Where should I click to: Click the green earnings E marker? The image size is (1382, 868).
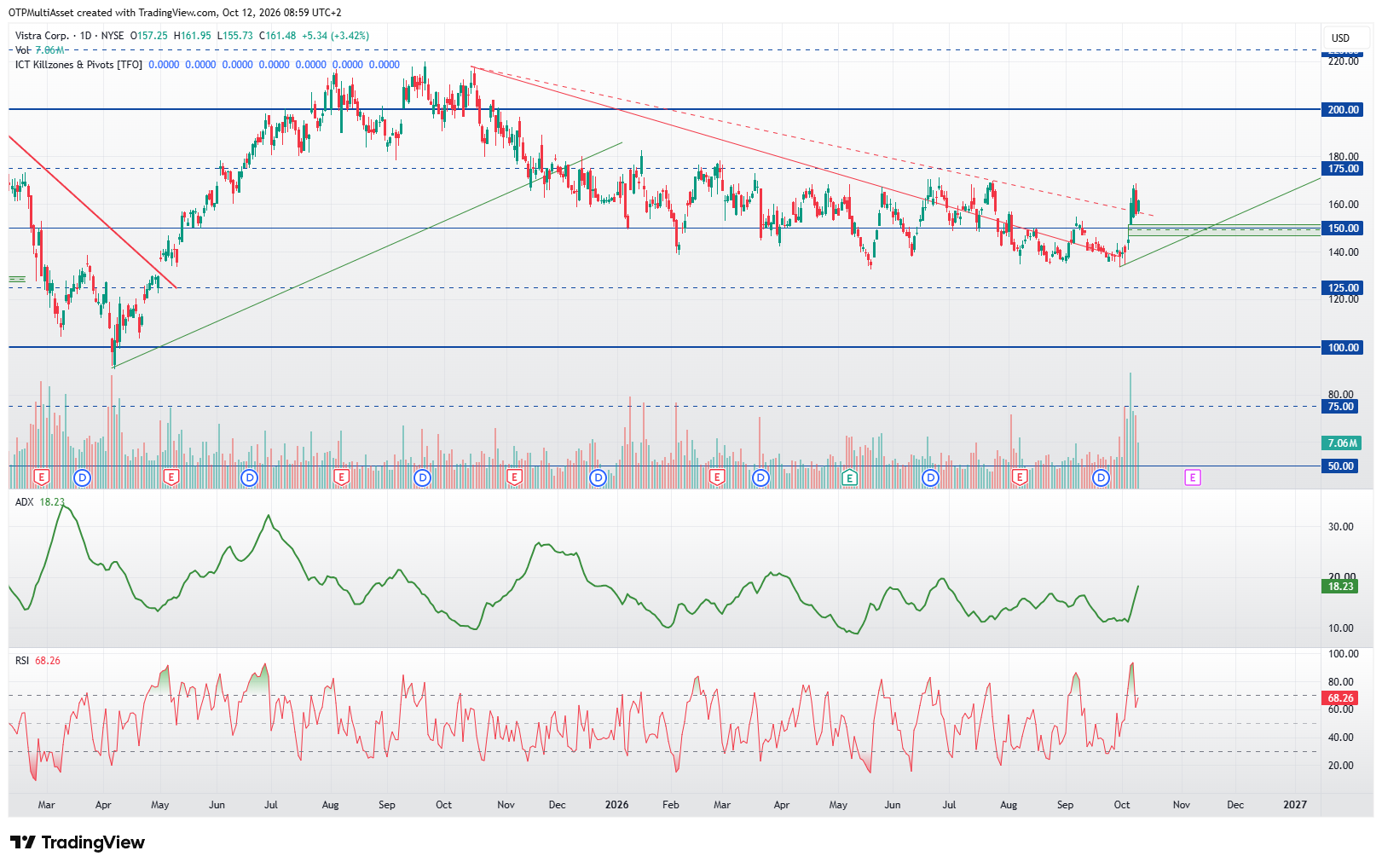[849, 477]
